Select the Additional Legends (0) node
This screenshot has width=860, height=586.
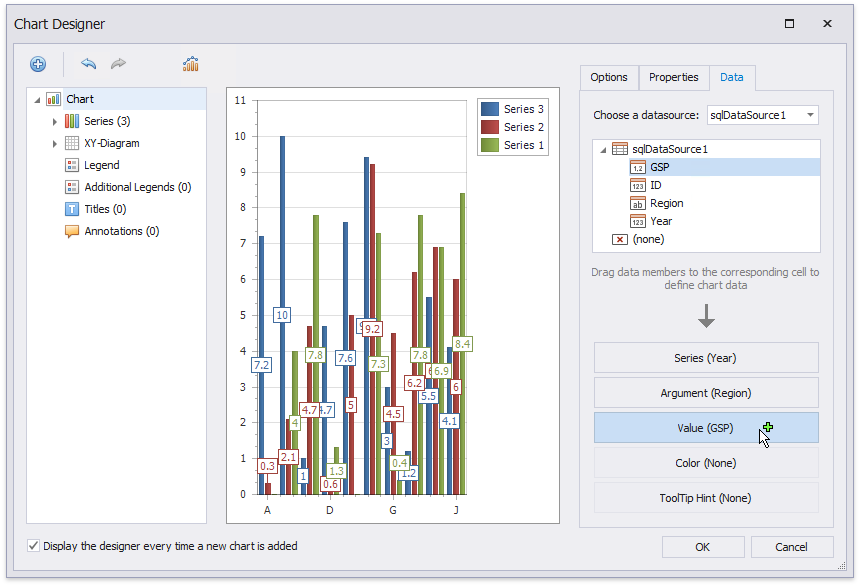coord(137,187)
